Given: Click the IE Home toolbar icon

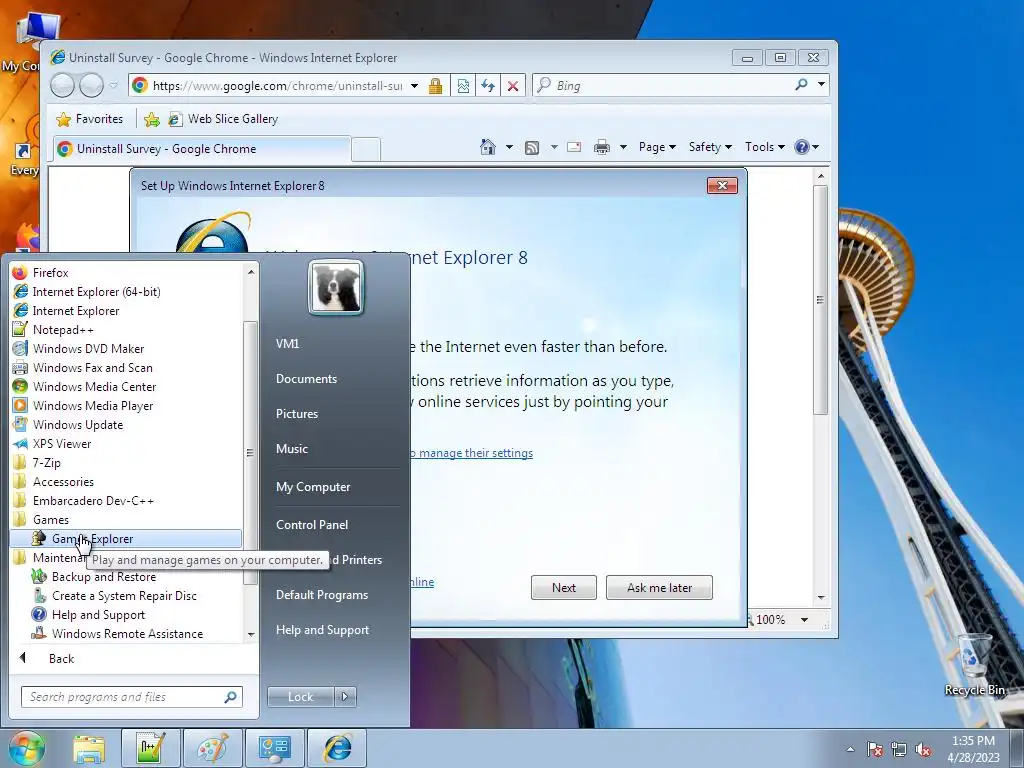Looking at the screenshot, I should tap(488, 147).
